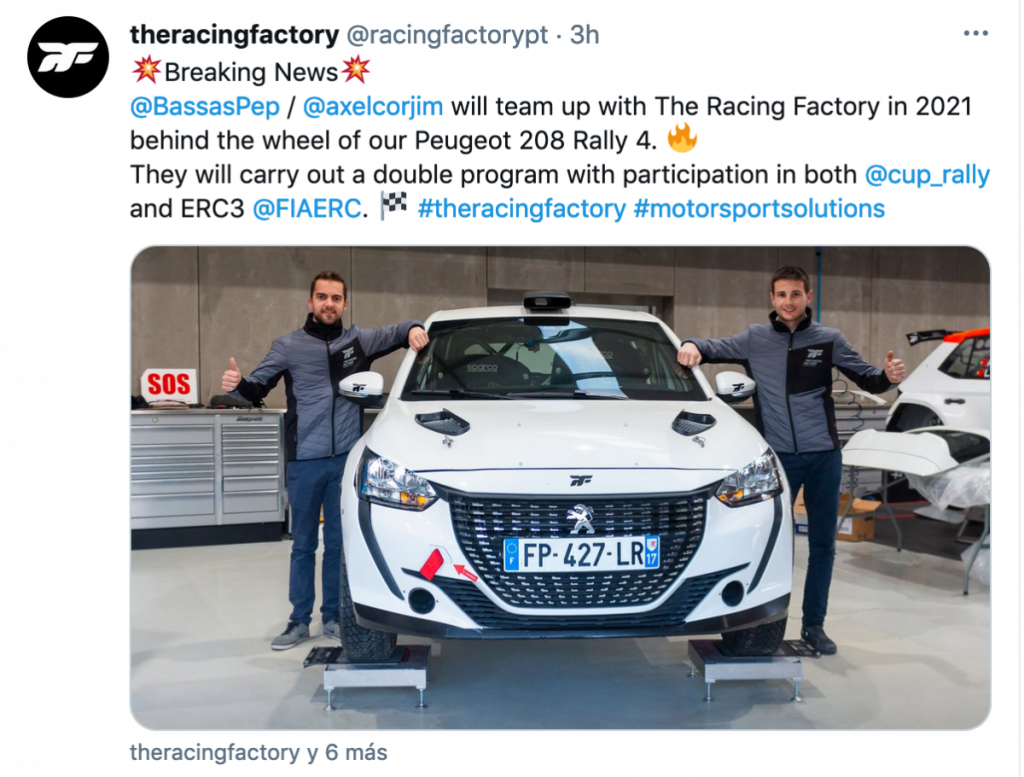Open theracingfactory profile avatar
The image size is (1024, 777).
[x=68, y=57]
